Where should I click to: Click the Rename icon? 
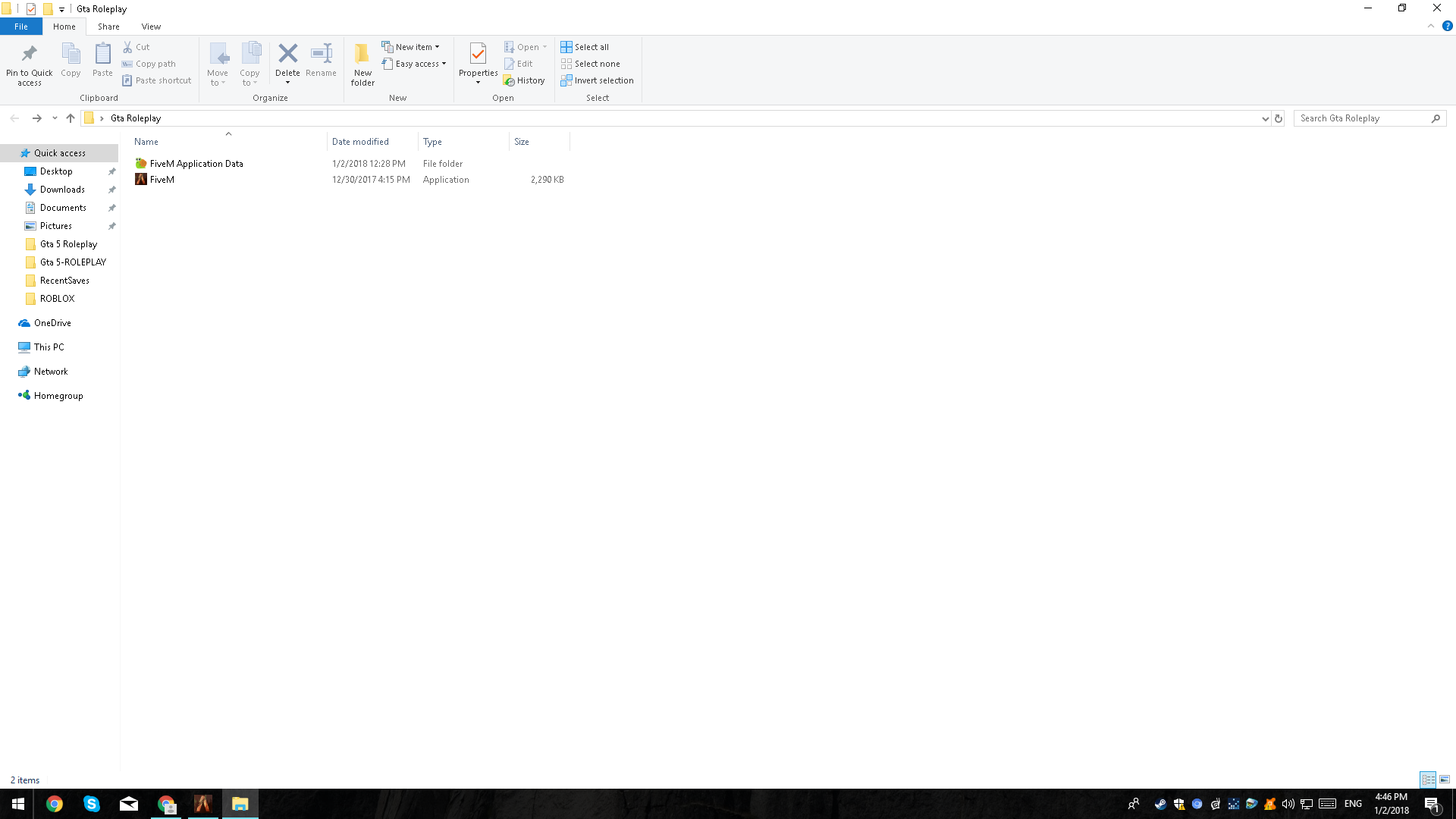click(322, 53)
